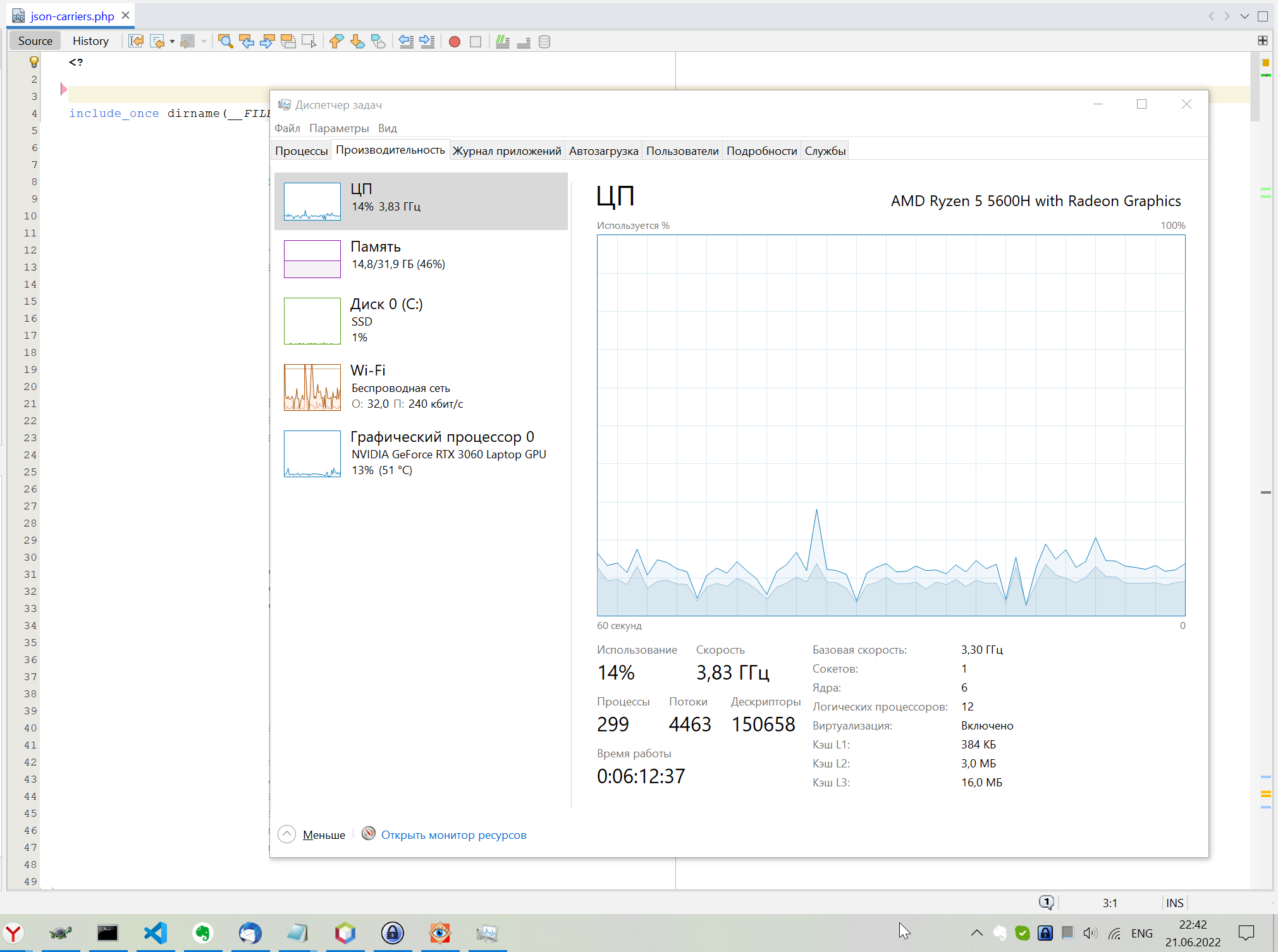Select the Память performance thumbnail
The width and height of the screenshot is (1278, 952).
click(x=312, y=259)
